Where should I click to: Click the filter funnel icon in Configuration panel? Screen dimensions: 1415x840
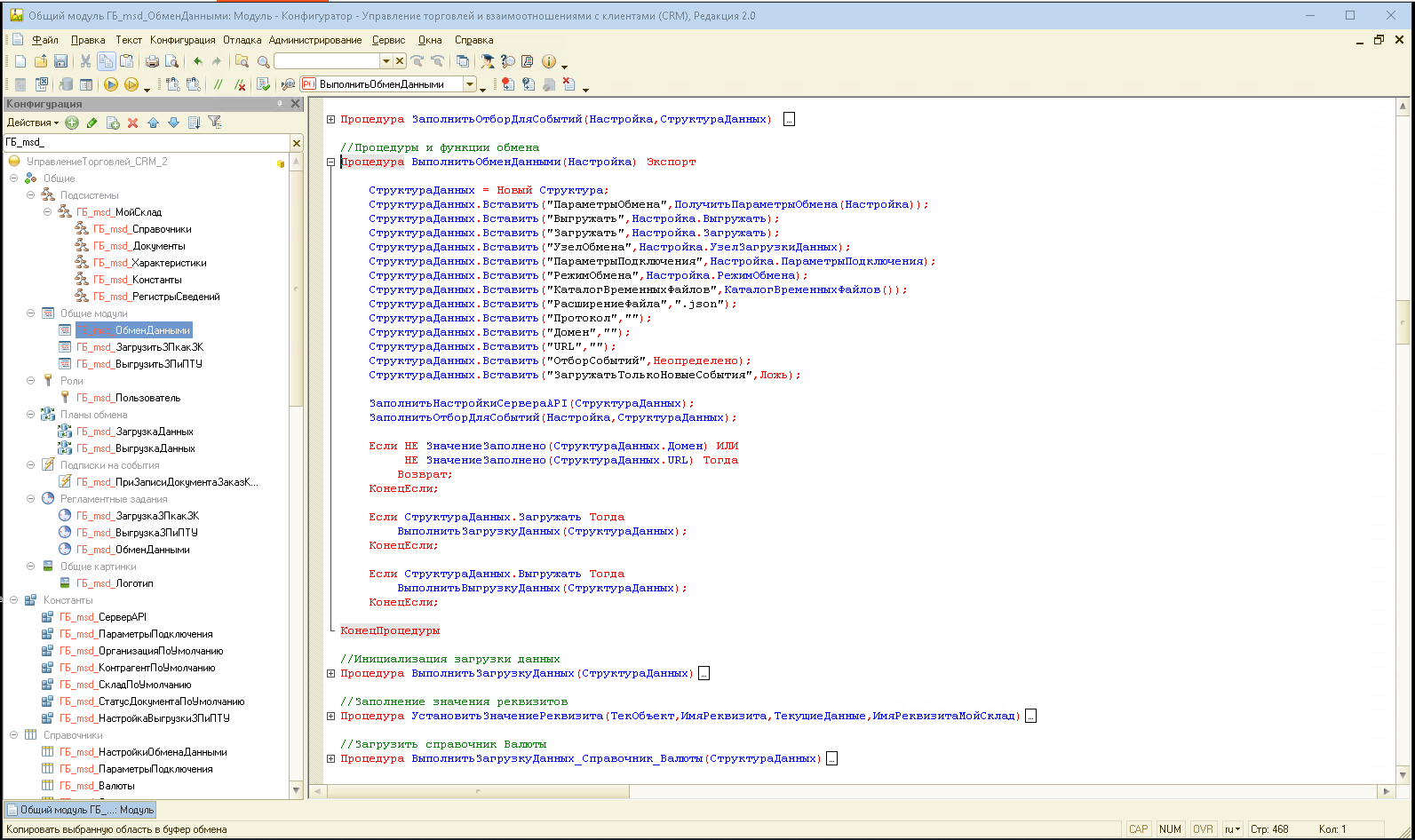pos(215,123)
